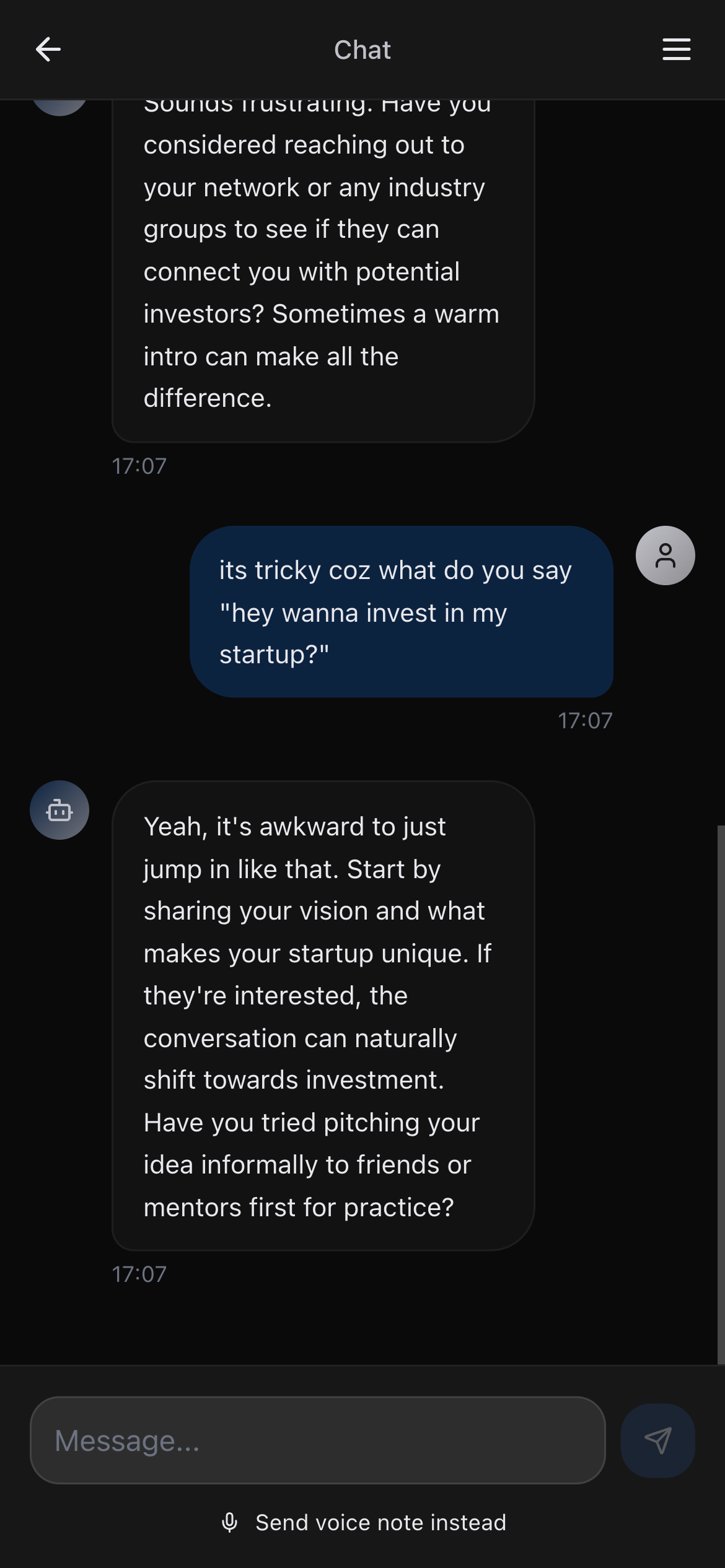Click the fully visible bot robot avatar
The image size is (725, 1568).
pos(59,810)
